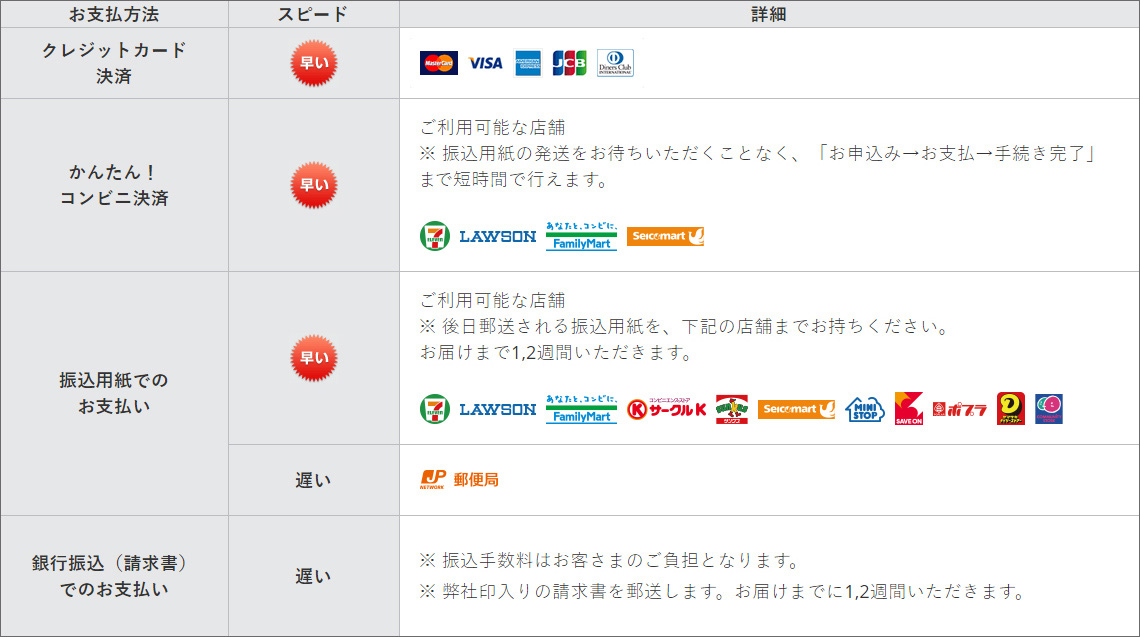The height and width of the screenshot is (637, 1140).
Task: Click the JCB card logo
Action: click(x=569, y=63)
